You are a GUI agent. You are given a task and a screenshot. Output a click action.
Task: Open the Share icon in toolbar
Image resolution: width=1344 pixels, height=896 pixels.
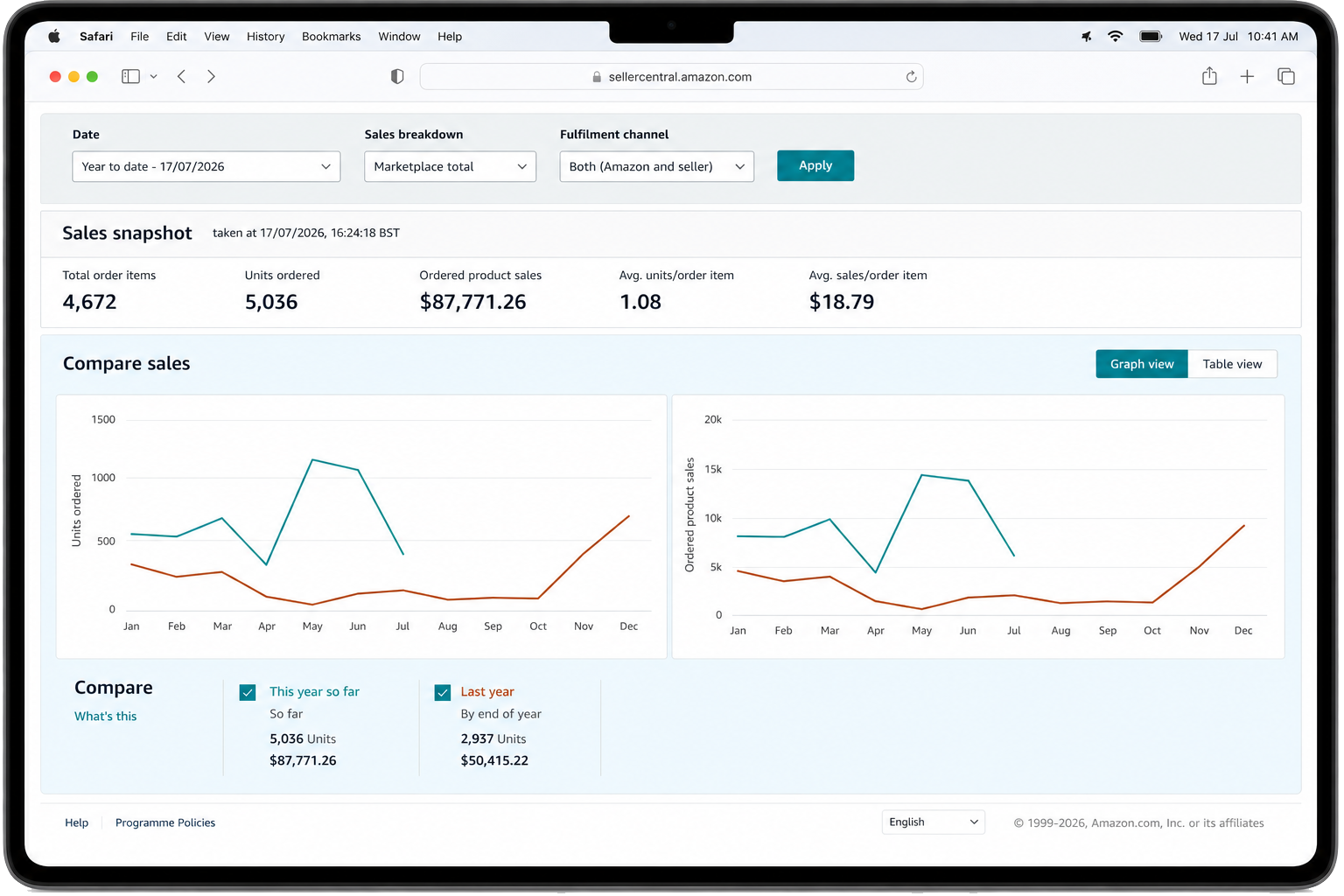coord(1209,76)
